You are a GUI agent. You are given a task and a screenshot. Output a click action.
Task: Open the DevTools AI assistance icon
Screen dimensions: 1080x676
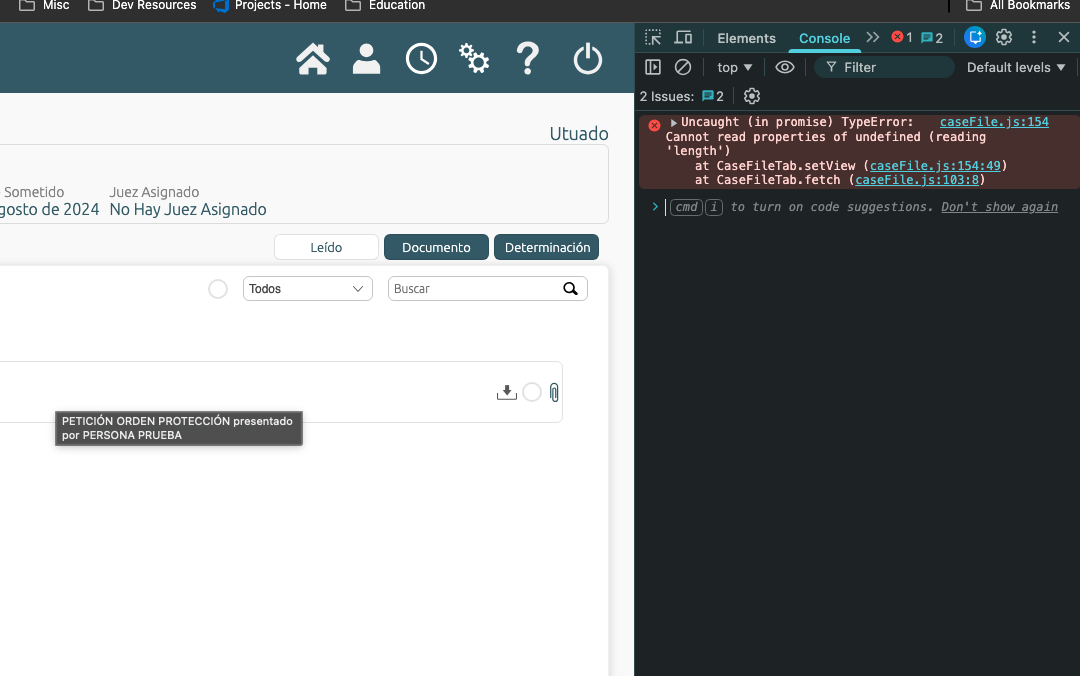tap(975, 37)
